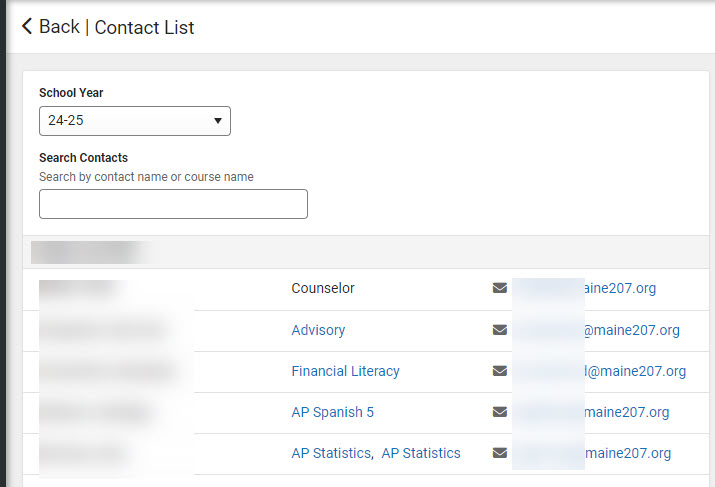Focus the Search Contacts text field

click(173, 204)
